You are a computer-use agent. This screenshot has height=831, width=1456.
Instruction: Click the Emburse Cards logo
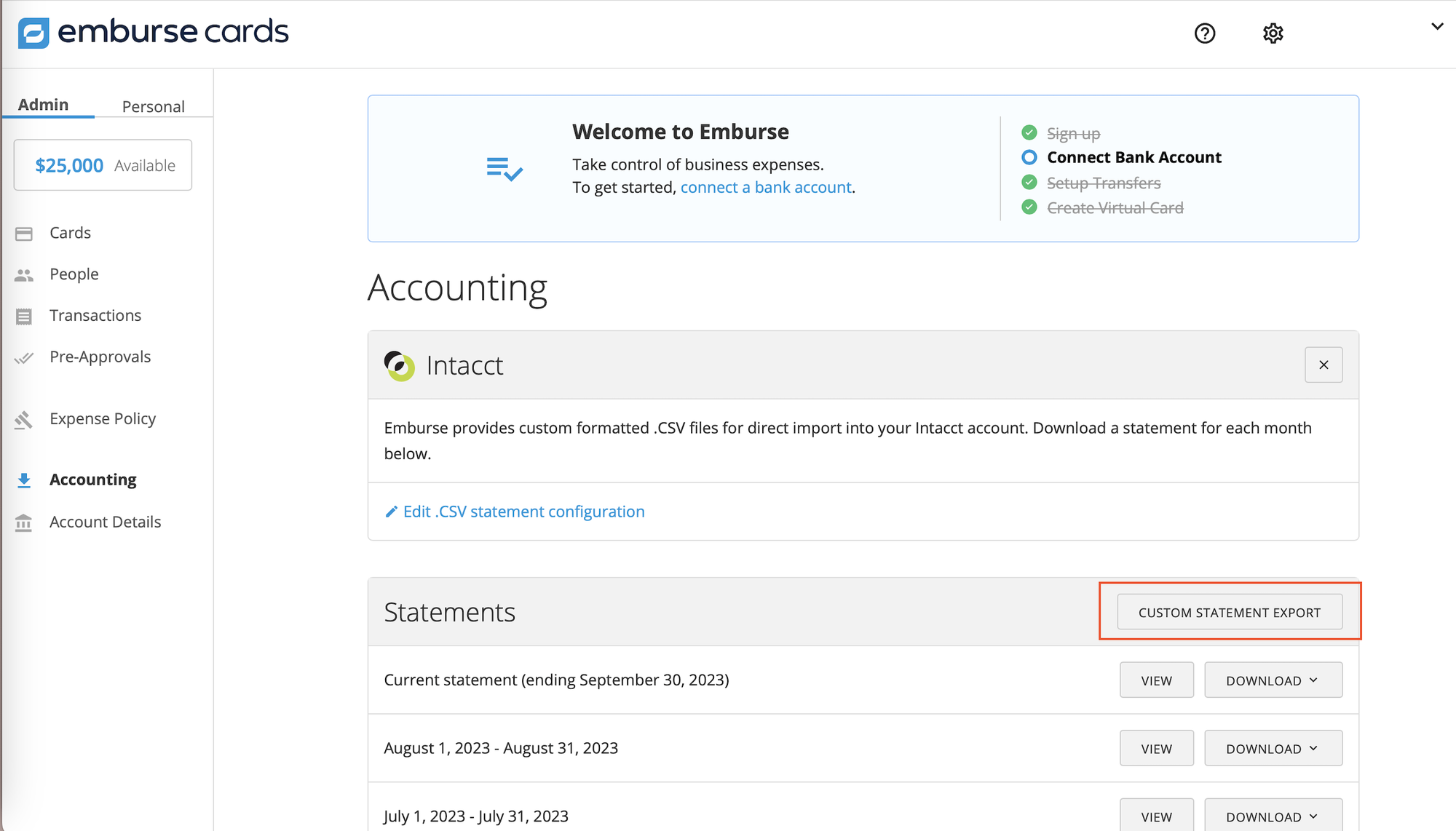click(x=153, y=32)
